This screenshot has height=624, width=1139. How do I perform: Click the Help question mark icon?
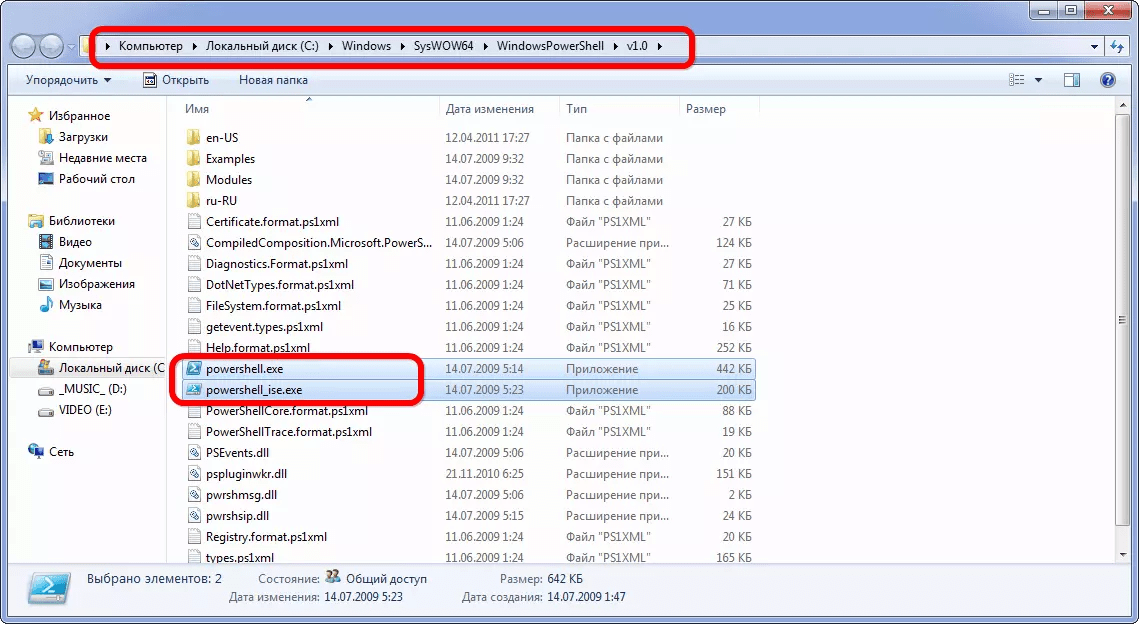pyautogui.click(x=1108, y=80)
